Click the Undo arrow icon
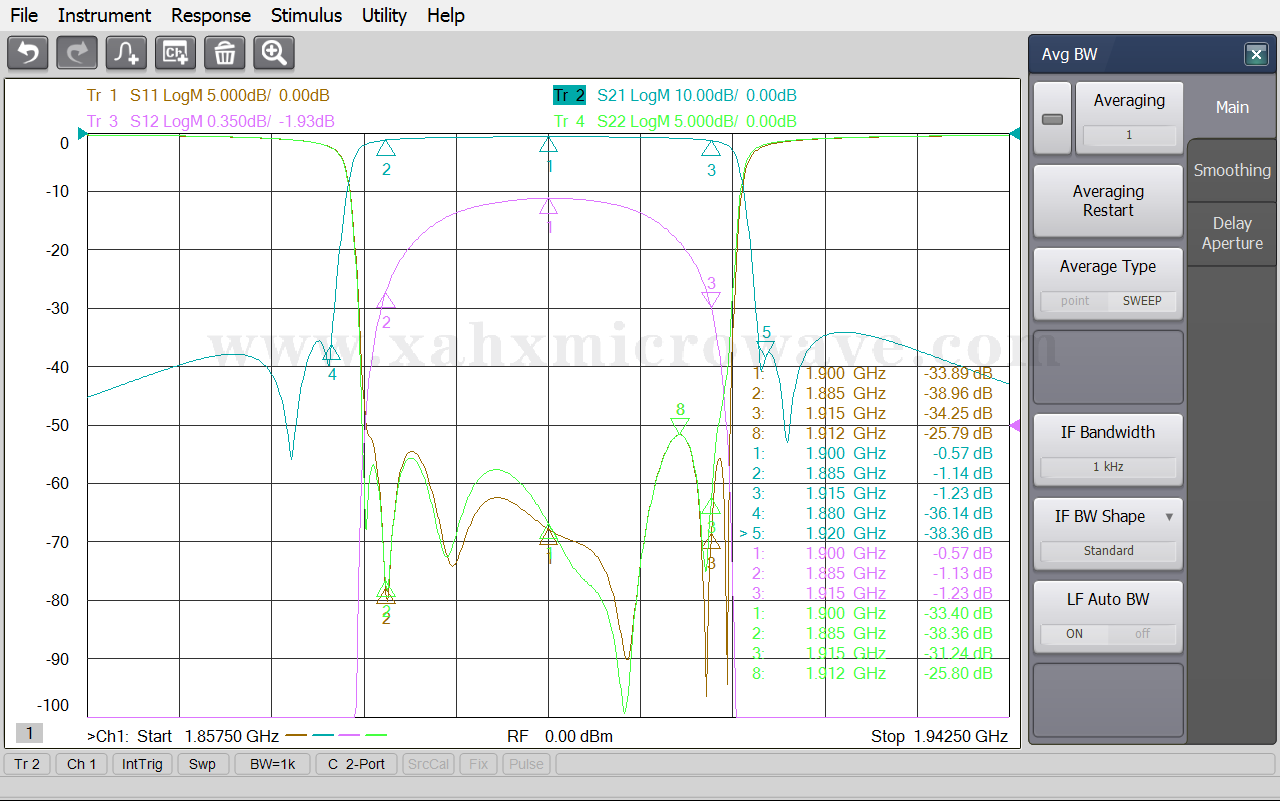 (x=28, y=53)
